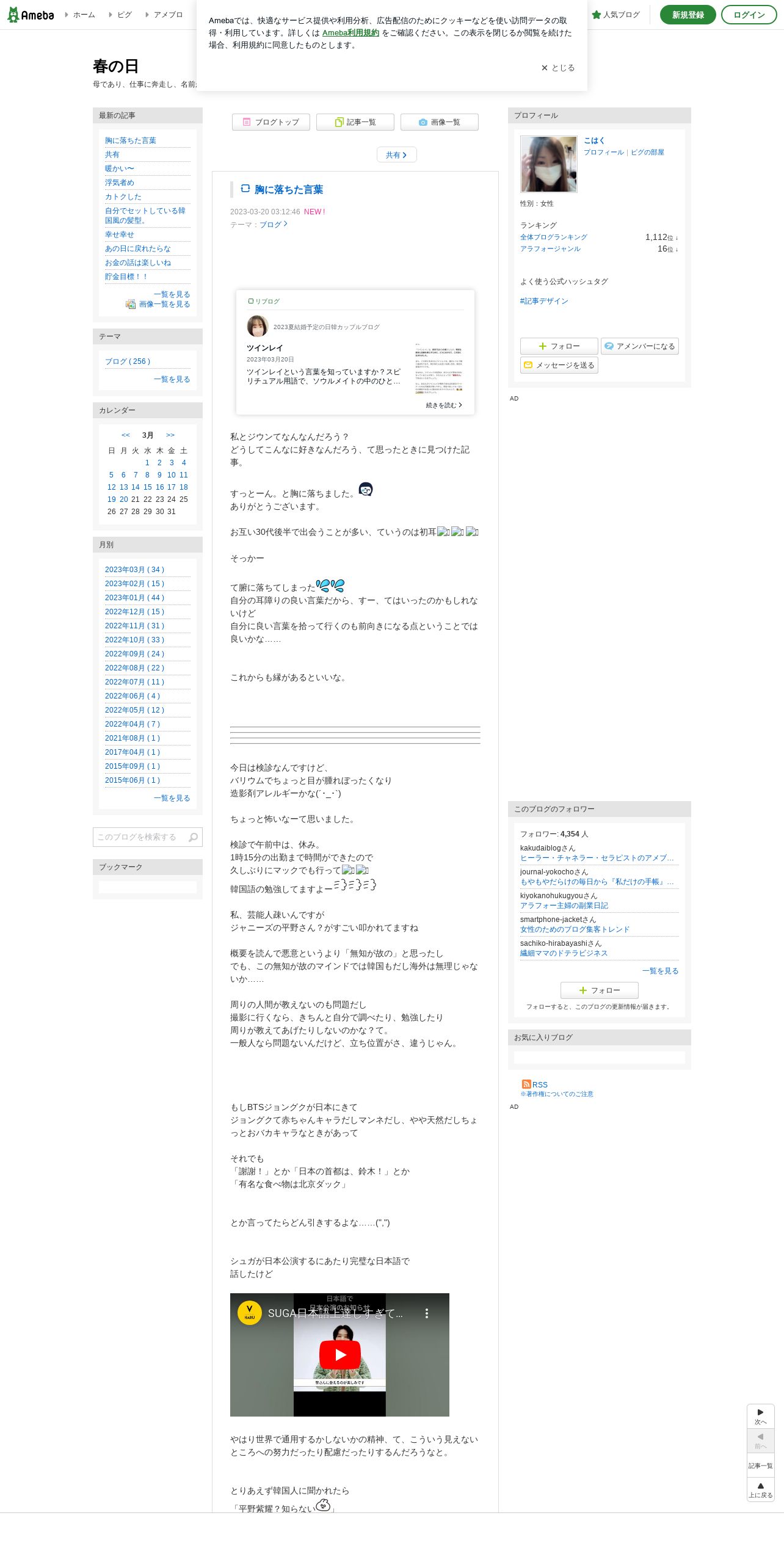Image resolution: width=784 pixels, height=1568 pixels.
Task: Click 続きを読む in the reblog card
Action: tap(444, 405)
